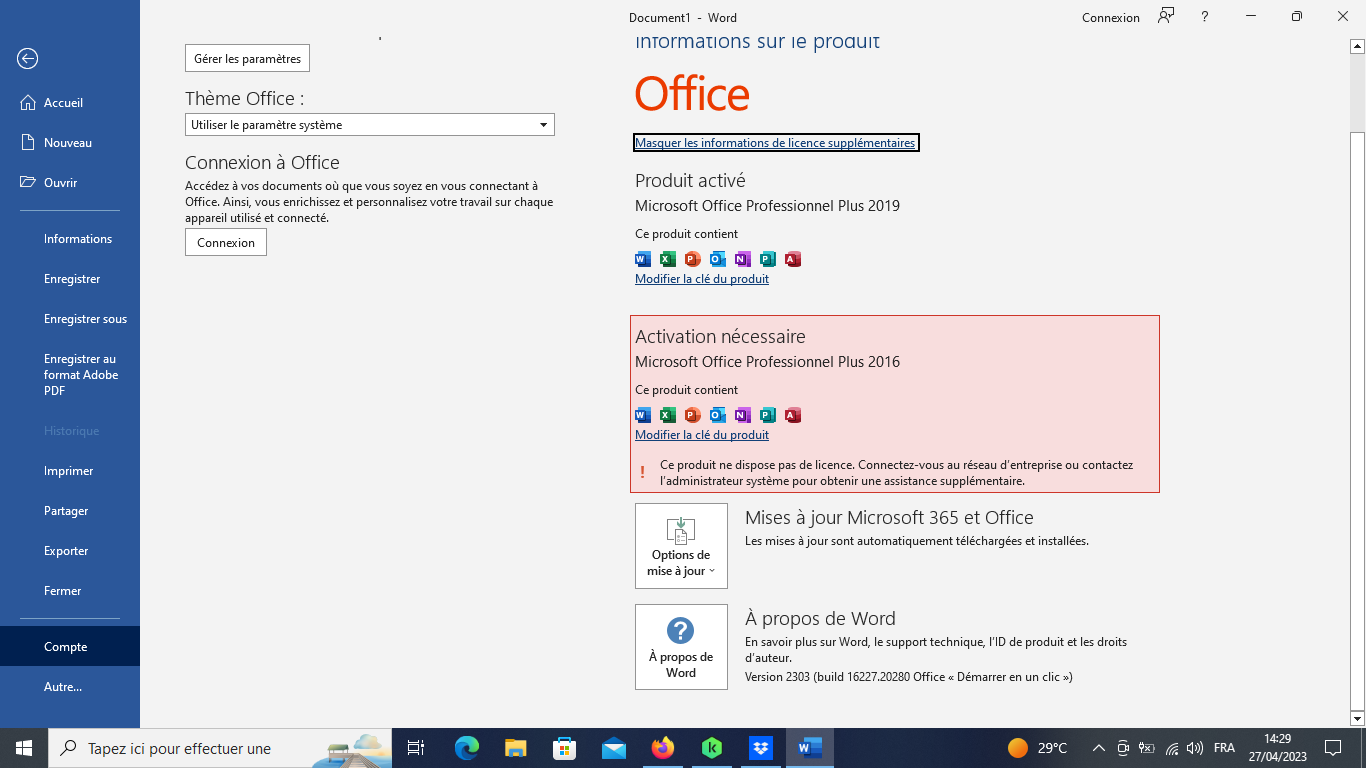This screenshot has width=1366, height=768.
Task: Click the PowerPoint icon under Office Professionnel Plus 2019
Action: pyautogui.click(x=693, y=259)
